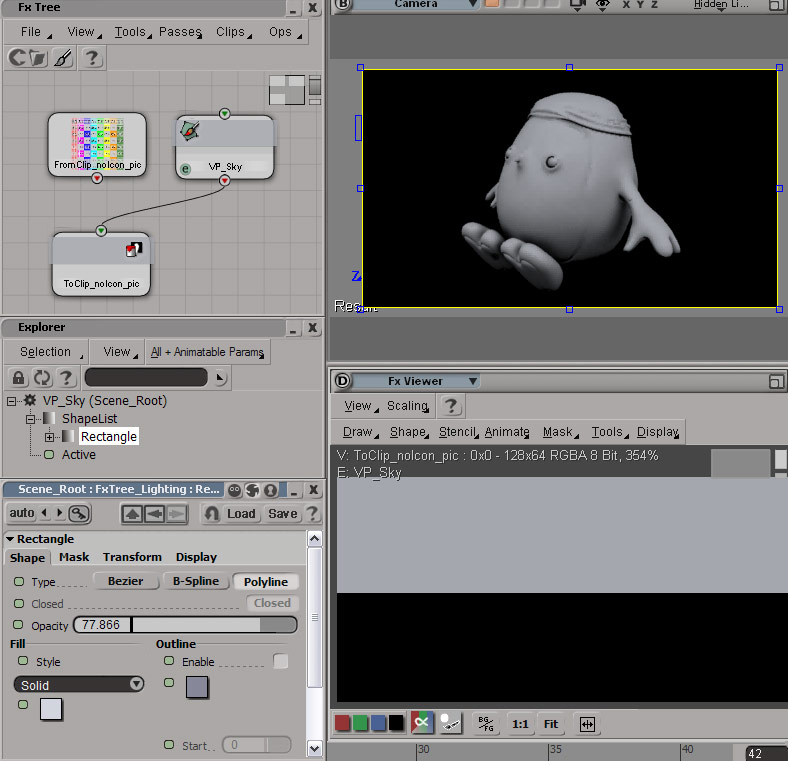The image size is (788, 761).
Task: Click the Opacity animation marker
Action: (x=19, y=625)
